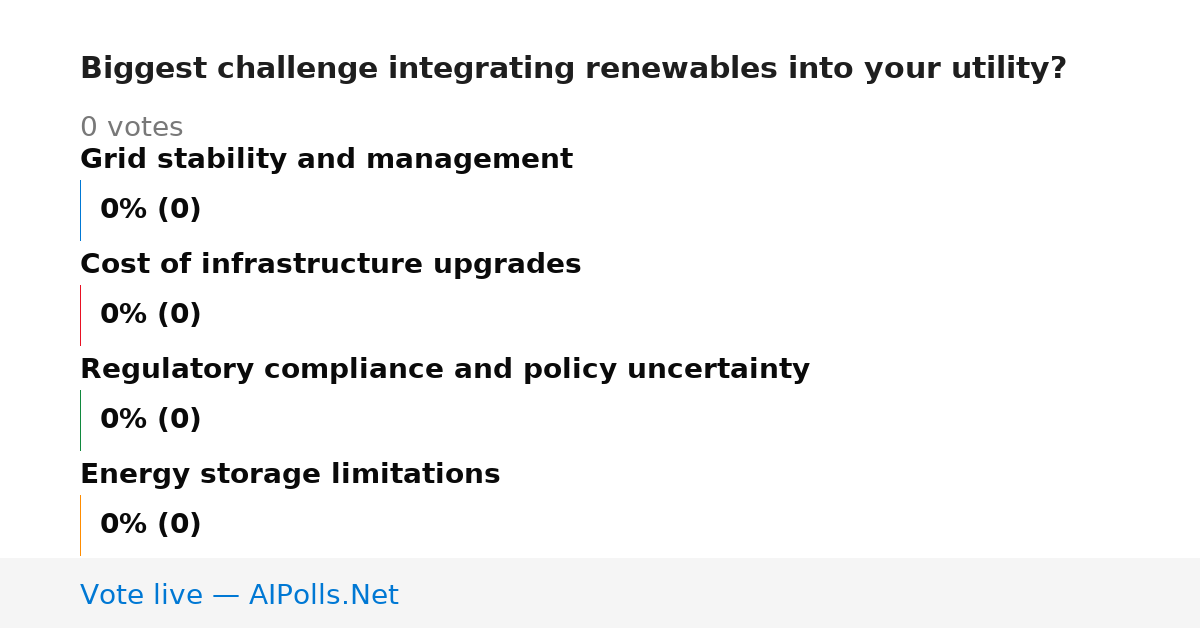
Task: Click the 0% (0) result for Energy storage
Action: click(150, 525)
